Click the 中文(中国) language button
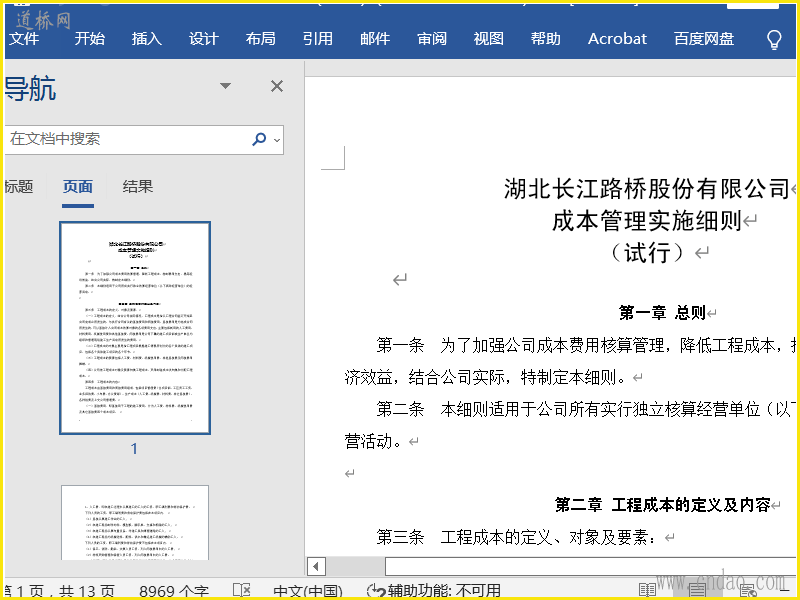This screenshot has height=600, width=800. pyautogui.click(x=307, y=591)
